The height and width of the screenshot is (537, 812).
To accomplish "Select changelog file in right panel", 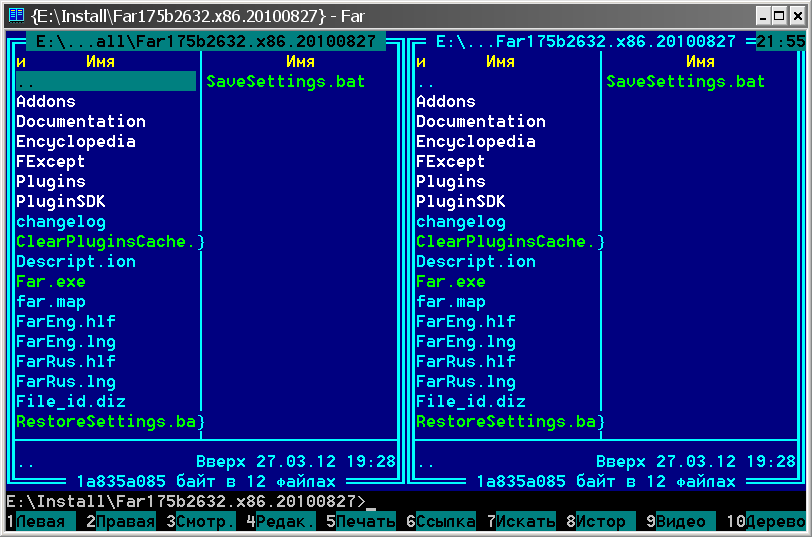I will [x=461, y=222].
